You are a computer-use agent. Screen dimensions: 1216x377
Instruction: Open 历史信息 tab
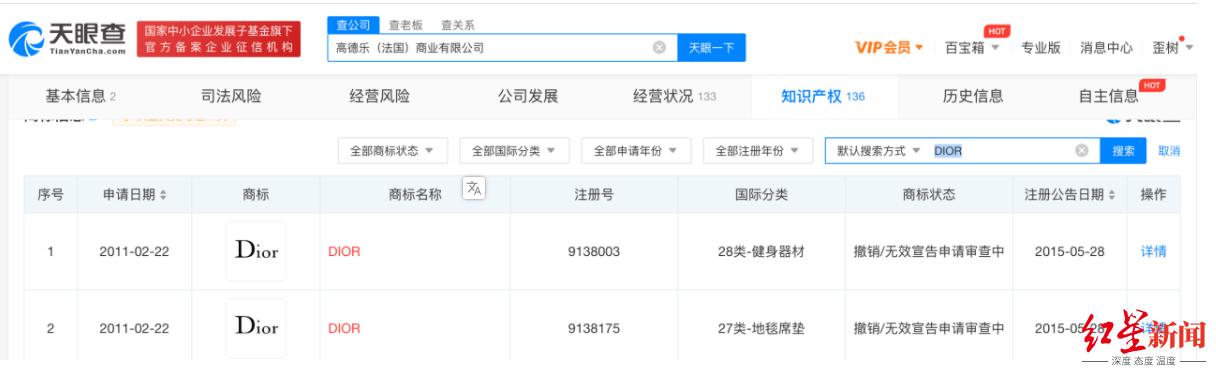[973, 96]
